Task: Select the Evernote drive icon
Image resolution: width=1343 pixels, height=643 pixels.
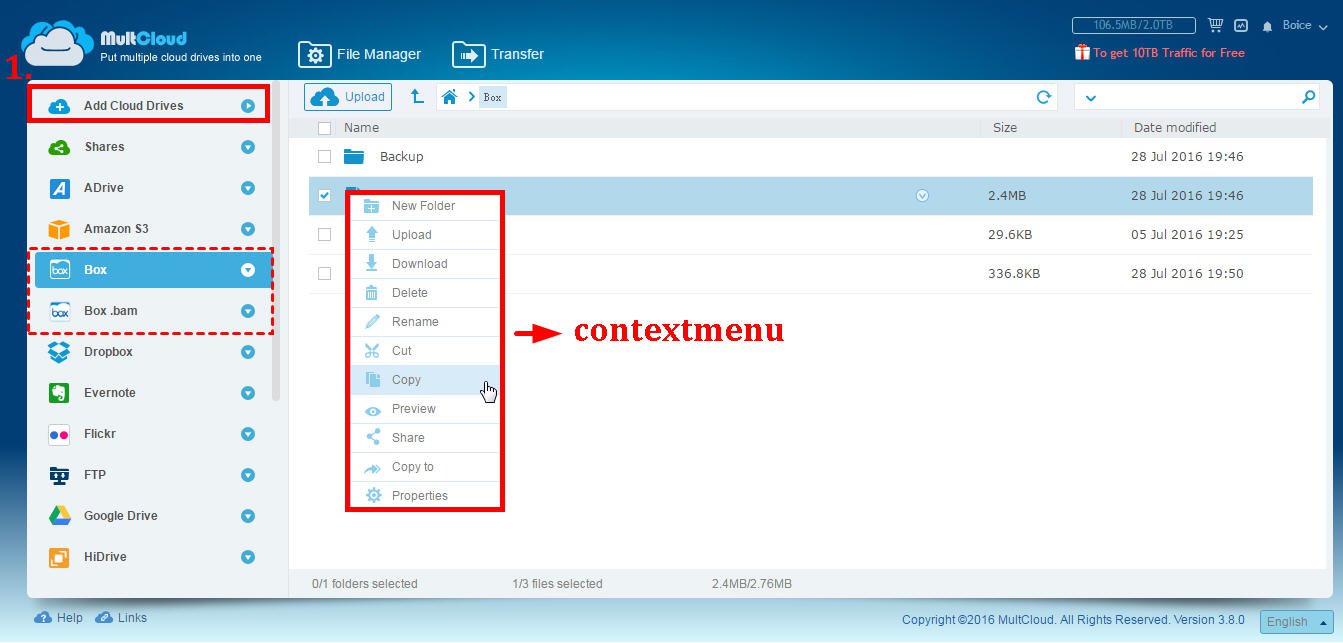Action: (x=59, y=393)
